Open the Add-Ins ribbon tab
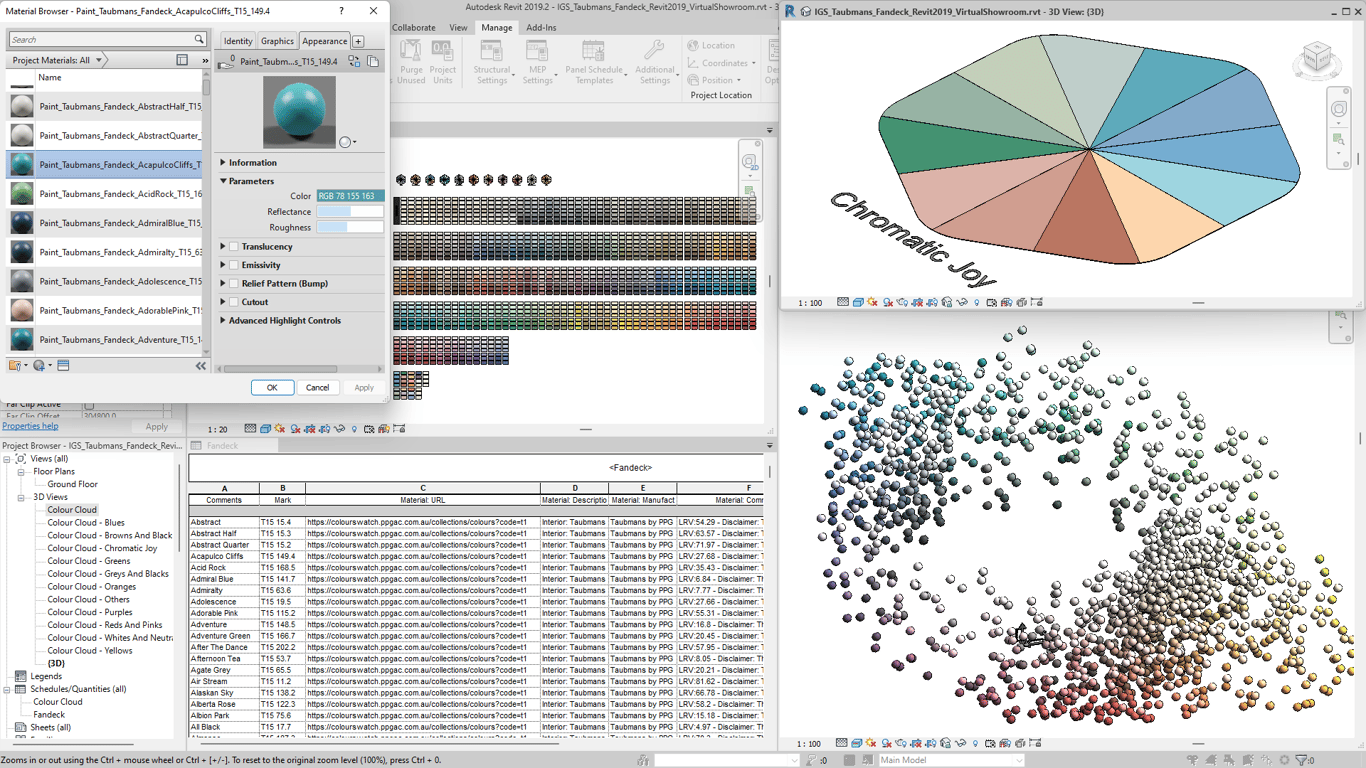The width and height of the screenshot is (1366, 768). tap(541, 28)
